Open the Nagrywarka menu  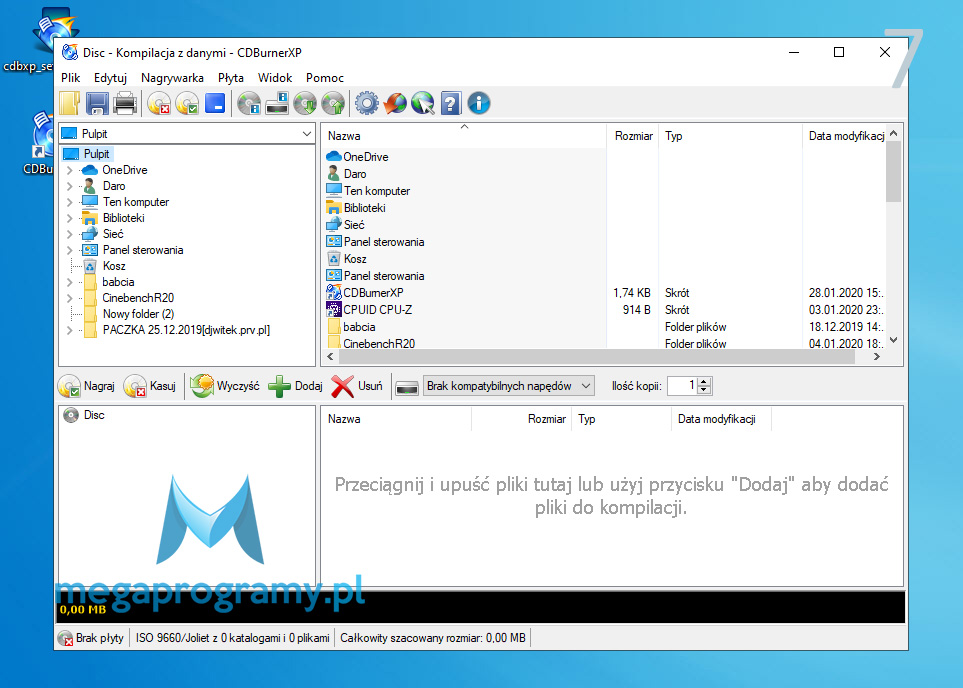click(173, 78)
